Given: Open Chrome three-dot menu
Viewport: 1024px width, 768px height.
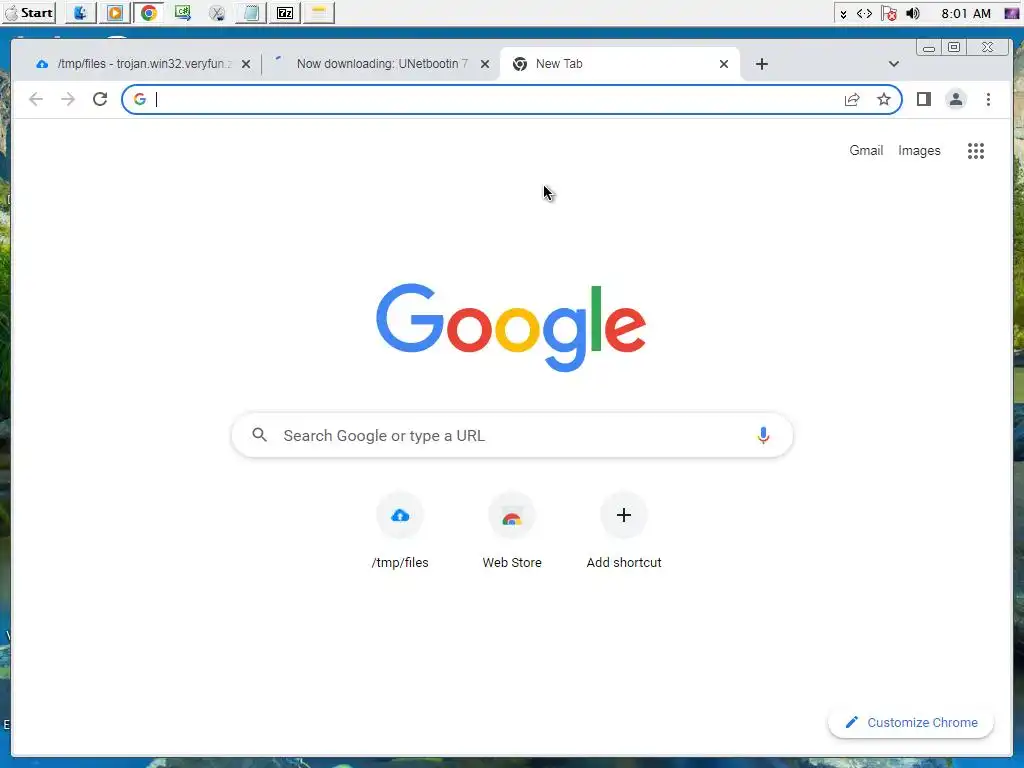Looking at the screenshot, I should coord(988,99).
